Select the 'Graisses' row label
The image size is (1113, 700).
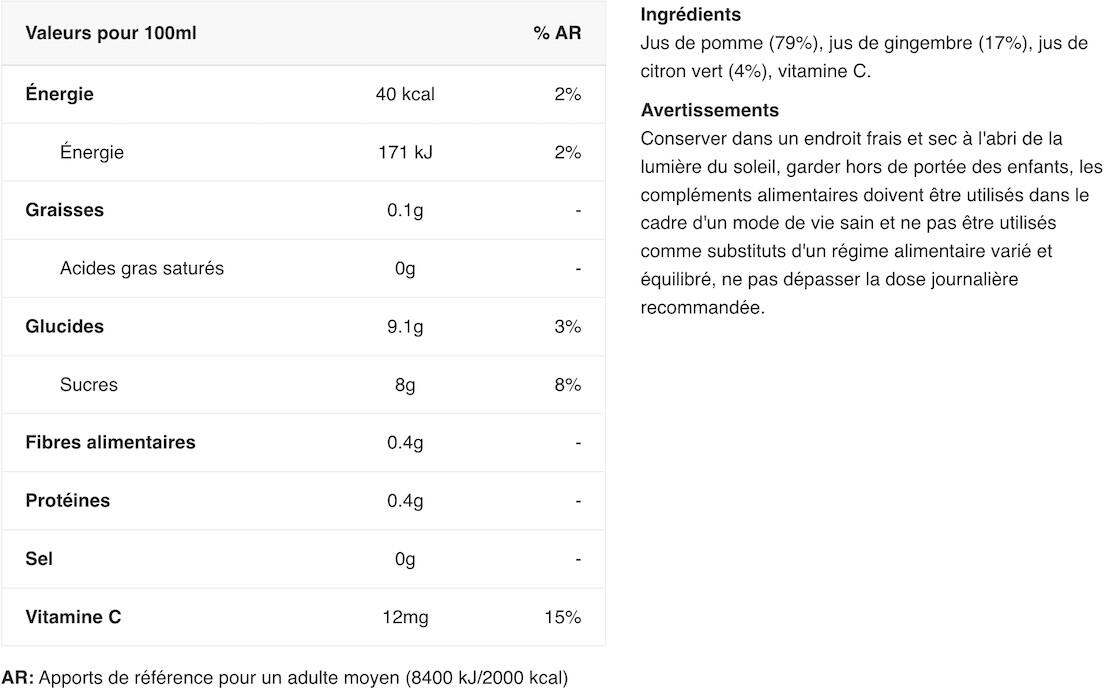[65, 210]
